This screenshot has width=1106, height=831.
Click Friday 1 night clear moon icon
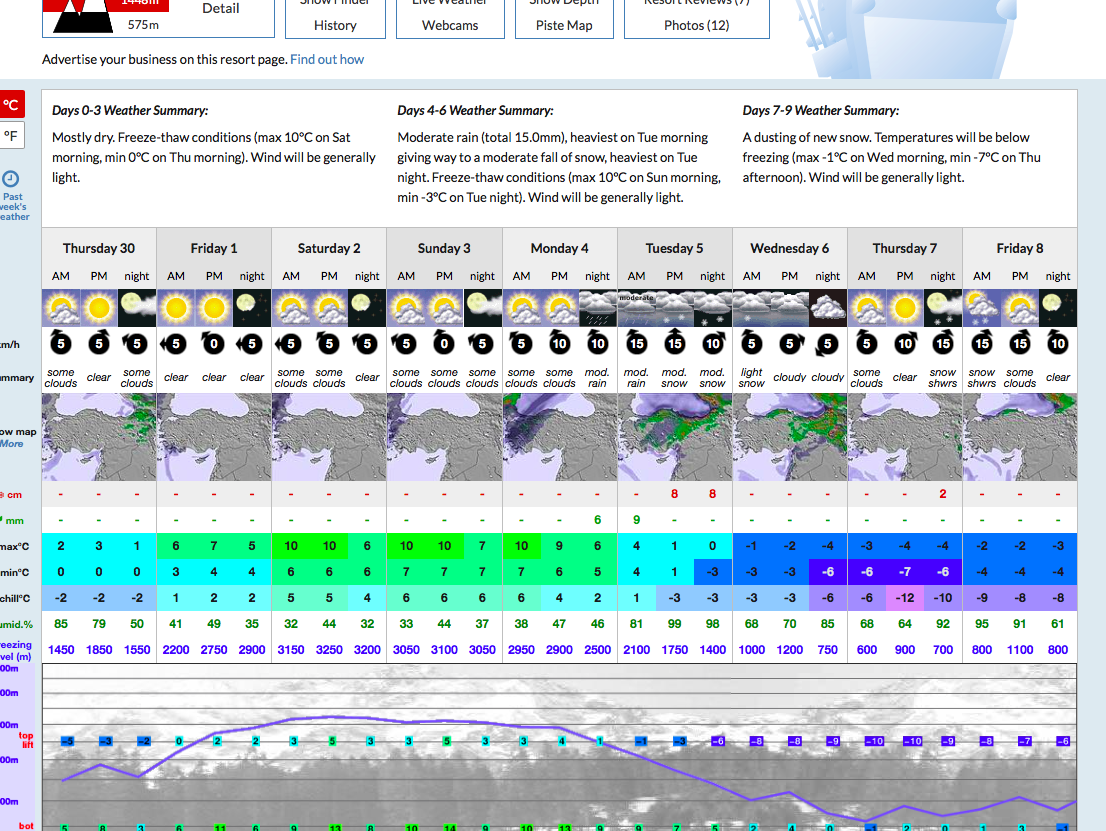pyautogui.click(x=252, y=308)
